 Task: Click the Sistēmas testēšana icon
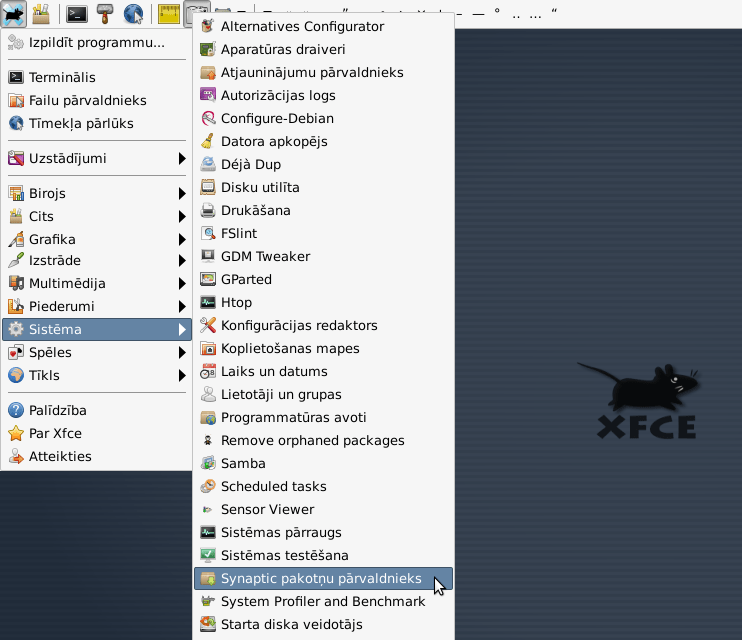coord(208,555)
